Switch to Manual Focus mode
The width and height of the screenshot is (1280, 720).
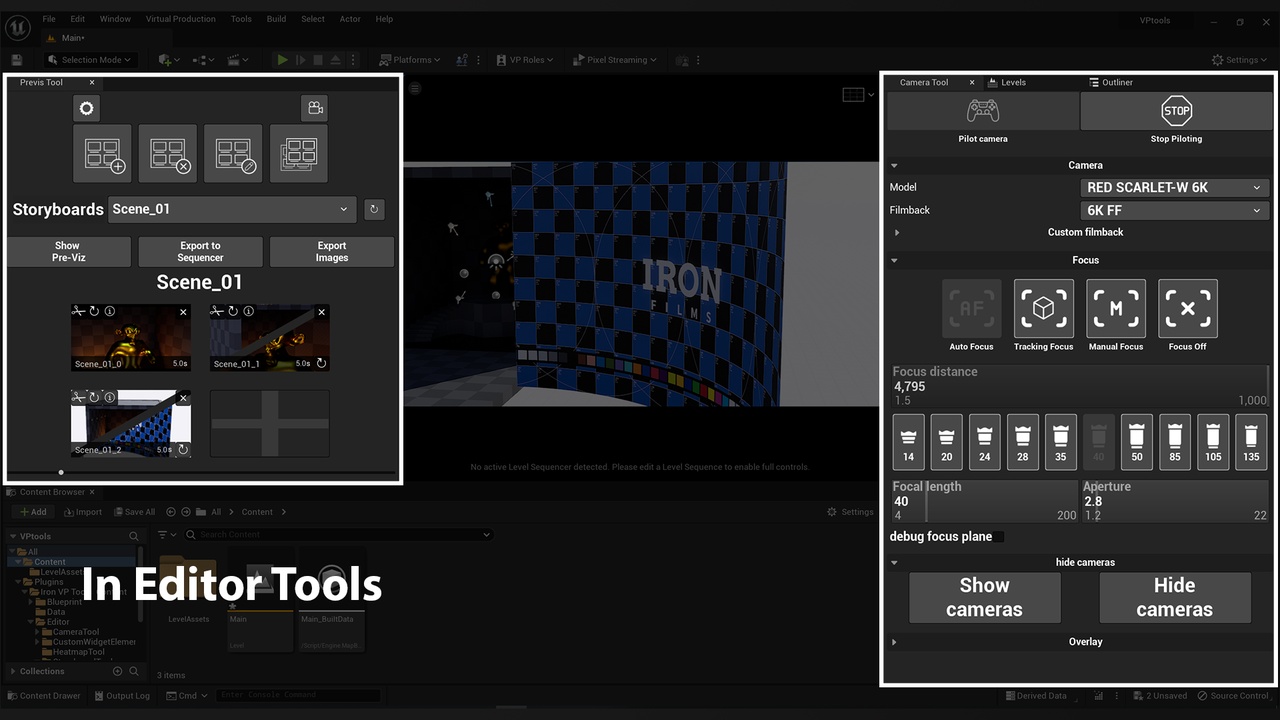point(1116,309)
